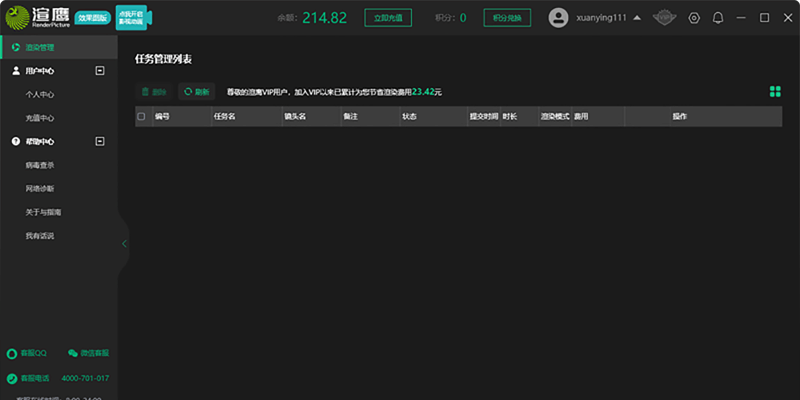
Task: Collapse the 用户中心 section
Action: coord(99,71)
